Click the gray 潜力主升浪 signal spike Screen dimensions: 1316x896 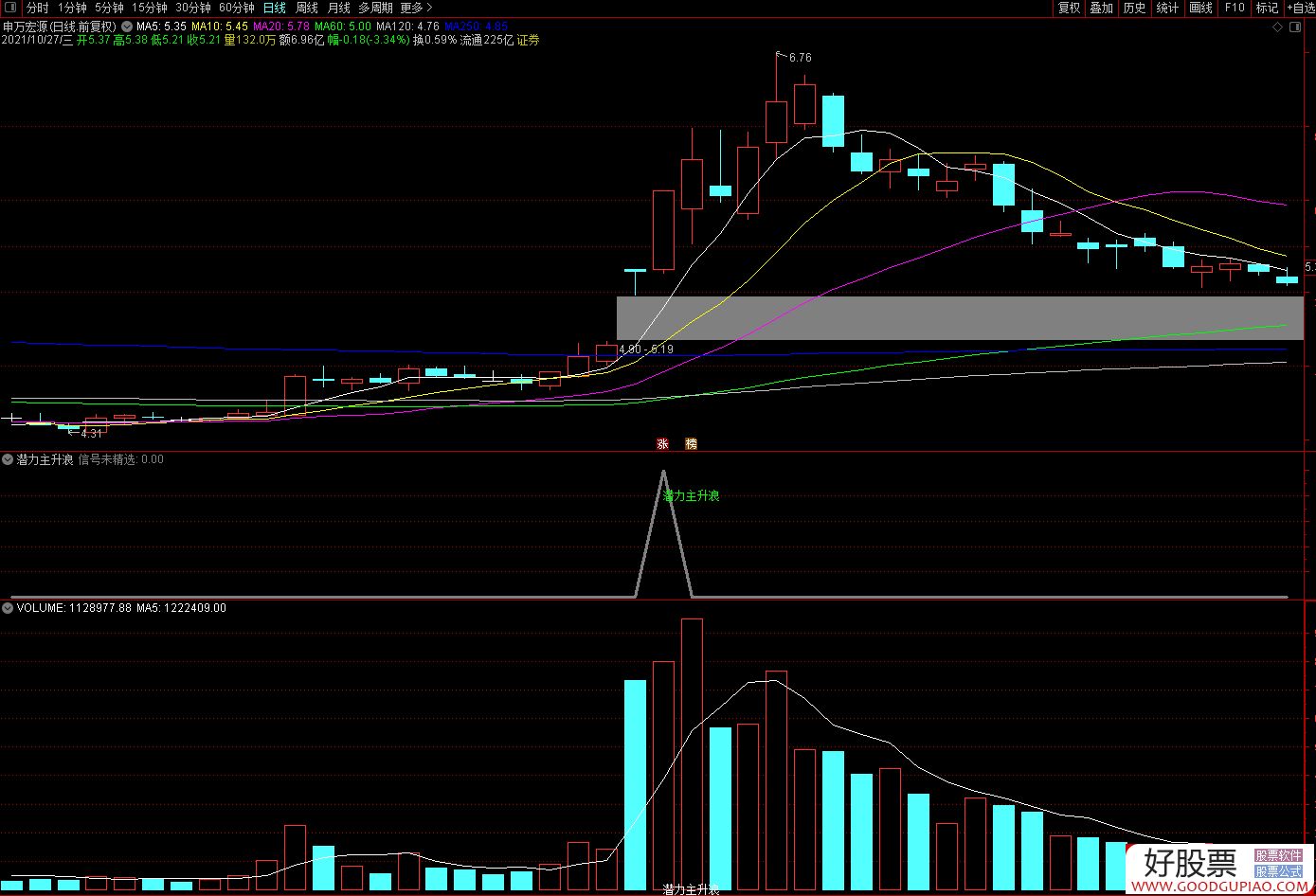663,532
